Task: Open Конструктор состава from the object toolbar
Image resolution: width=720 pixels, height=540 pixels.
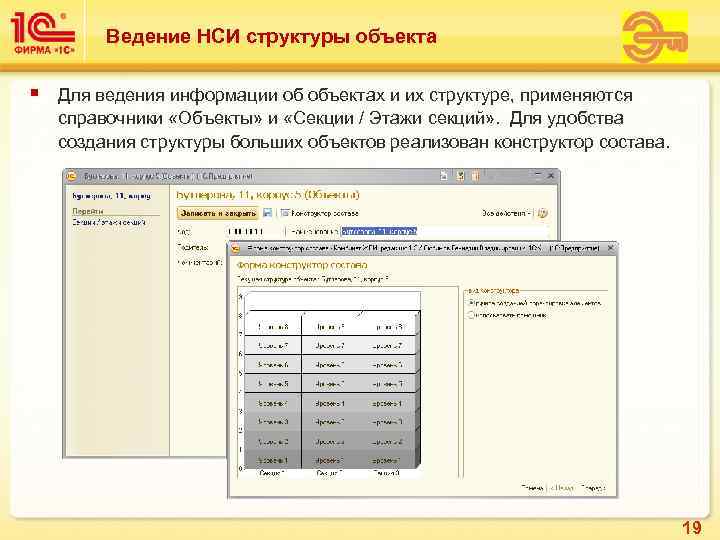Action: point(320,213)
